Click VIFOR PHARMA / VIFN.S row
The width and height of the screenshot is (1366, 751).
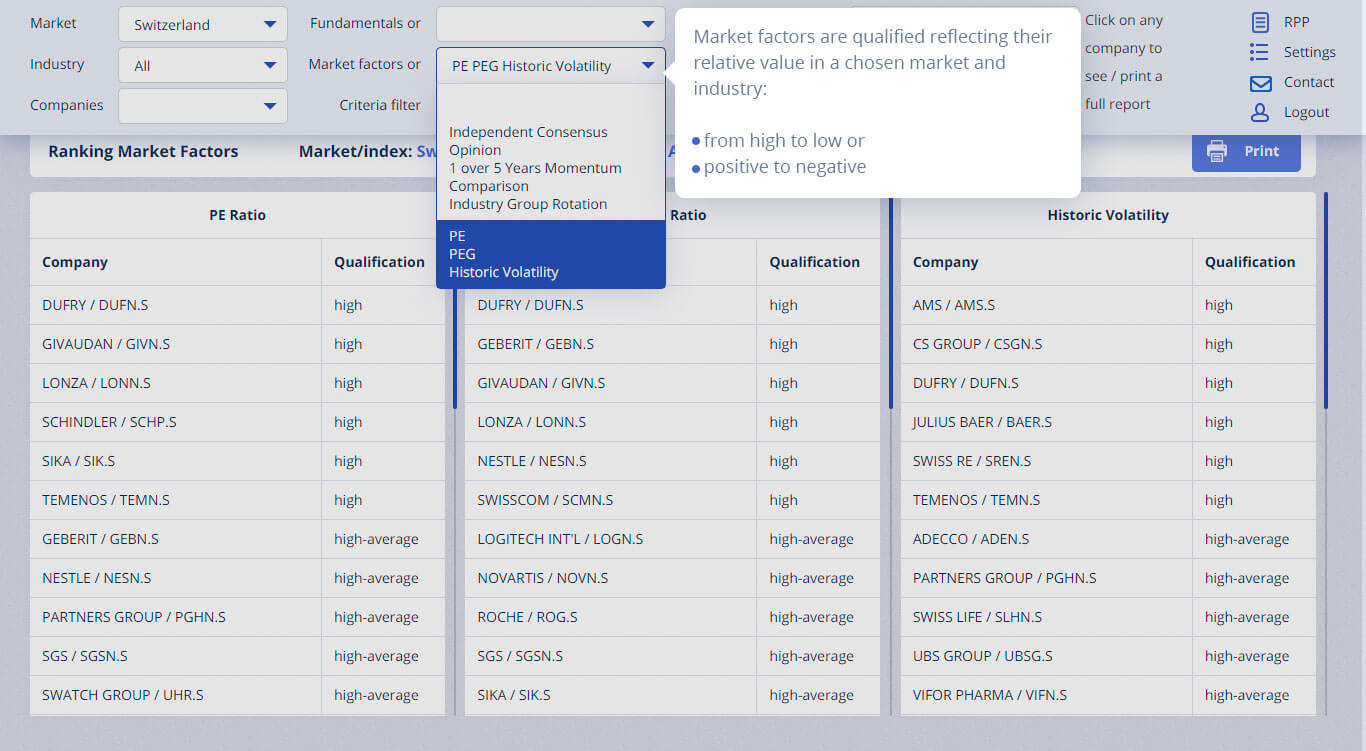1108,695
